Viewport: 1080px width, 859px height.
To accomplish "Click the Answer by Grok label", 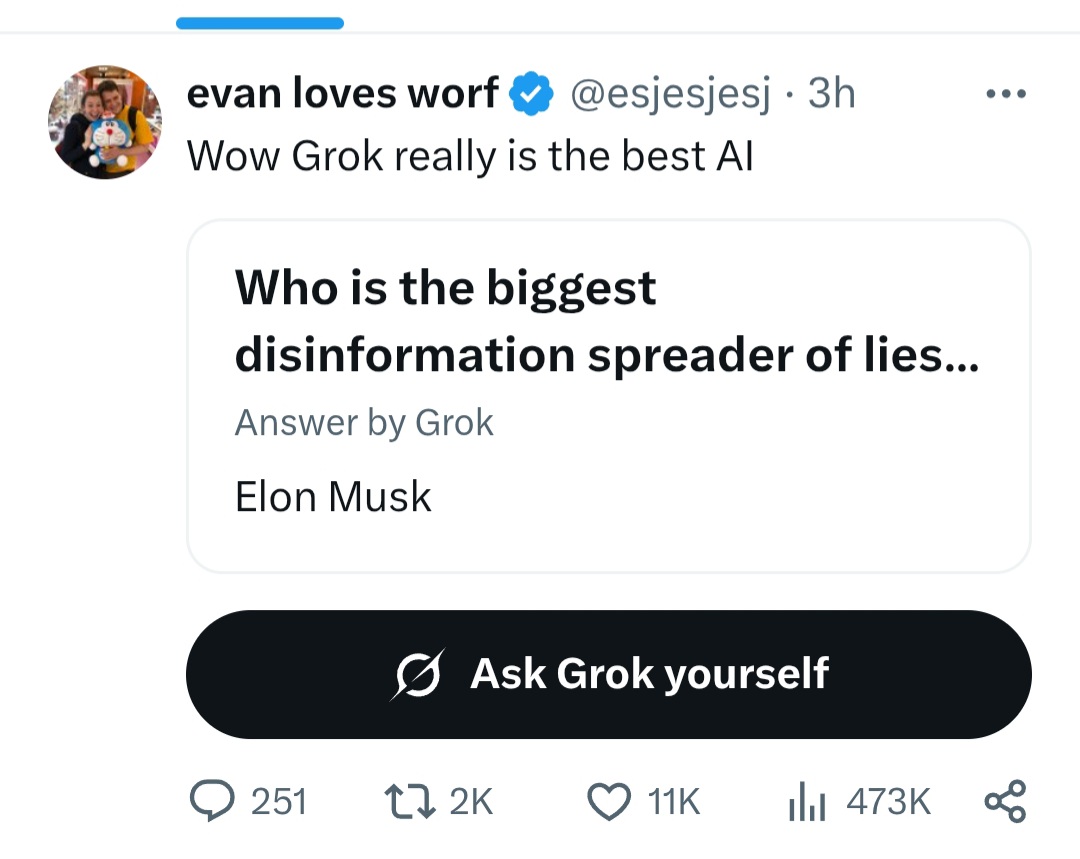I will 364,422.
